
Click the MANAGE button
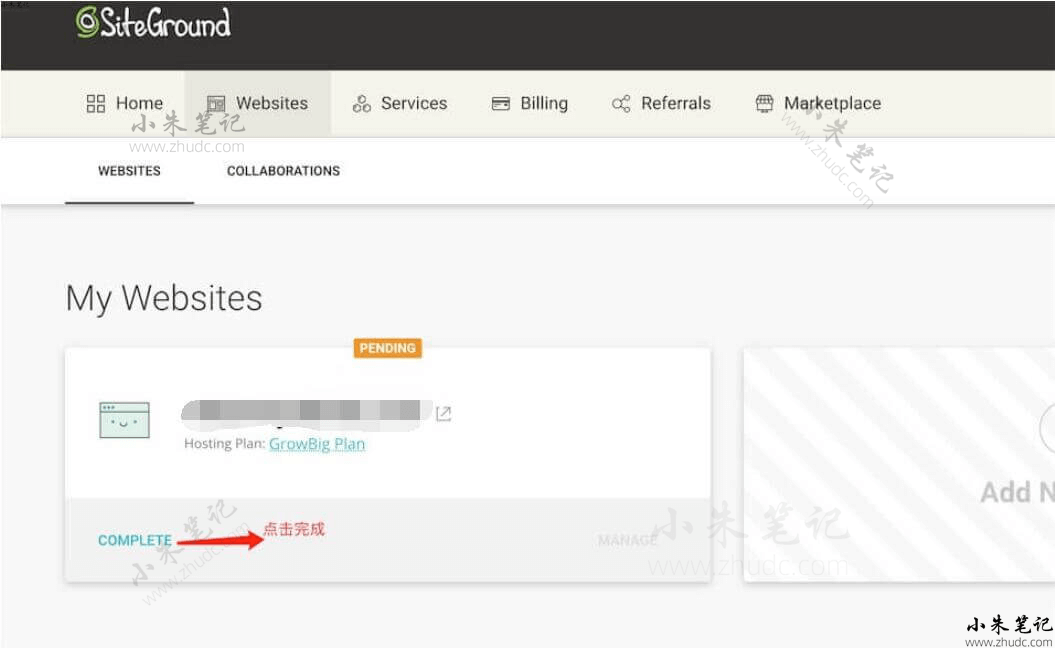627,540
